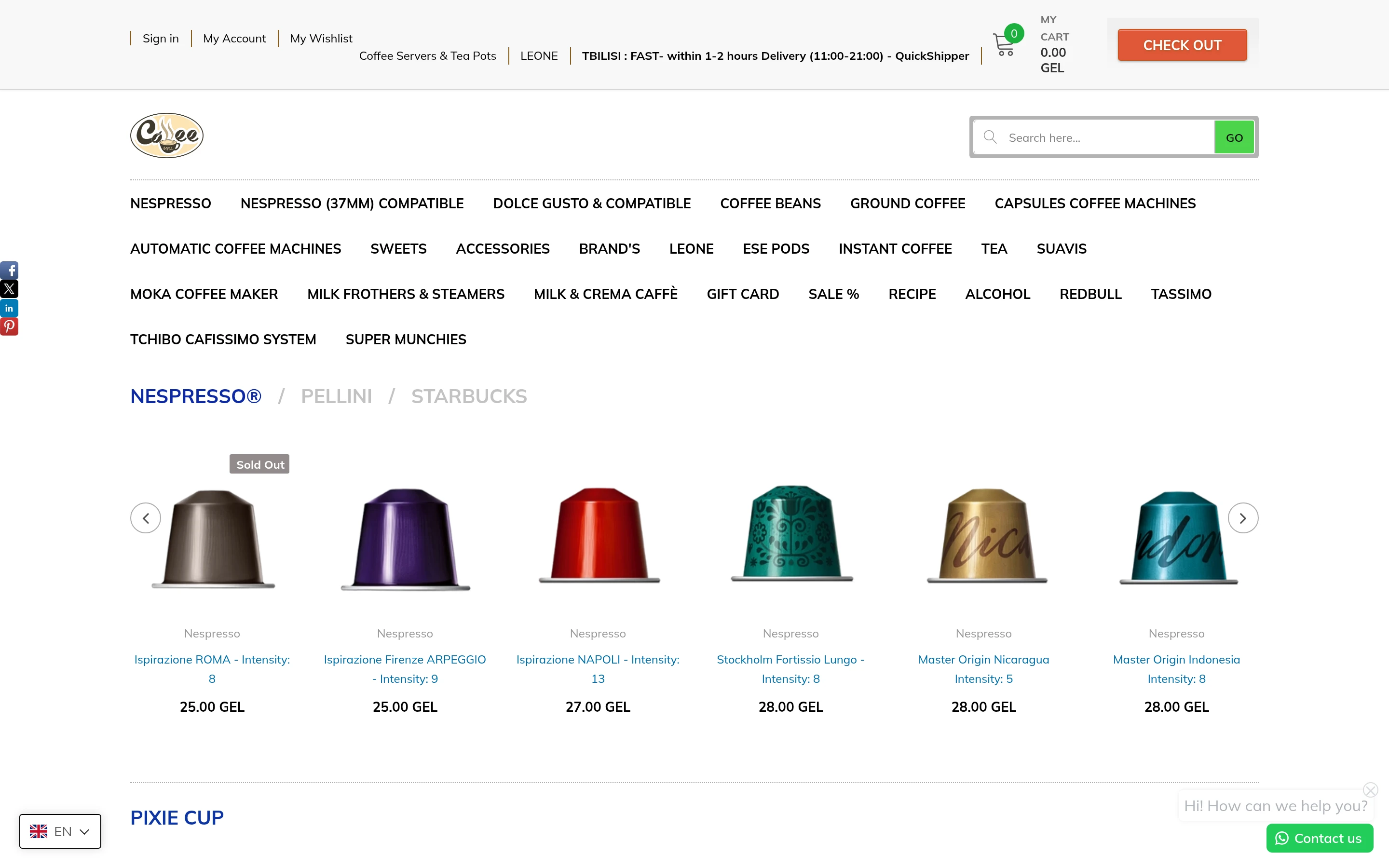Screen dimensions: 1389x868
Task: Open the shopping cart icon
Action: click(x=1003, y=45)
